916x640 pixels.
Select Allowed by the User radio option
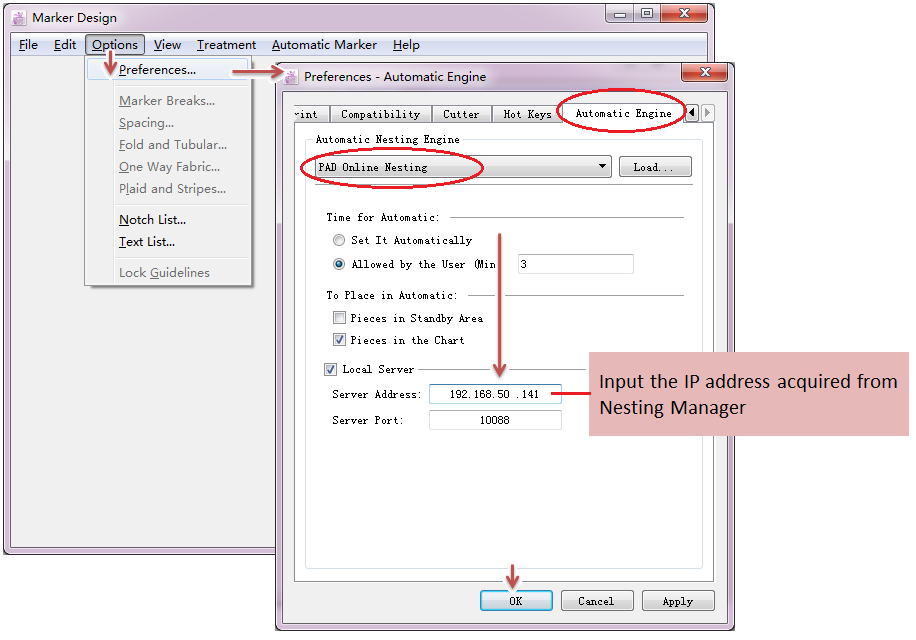pos(339,265)
